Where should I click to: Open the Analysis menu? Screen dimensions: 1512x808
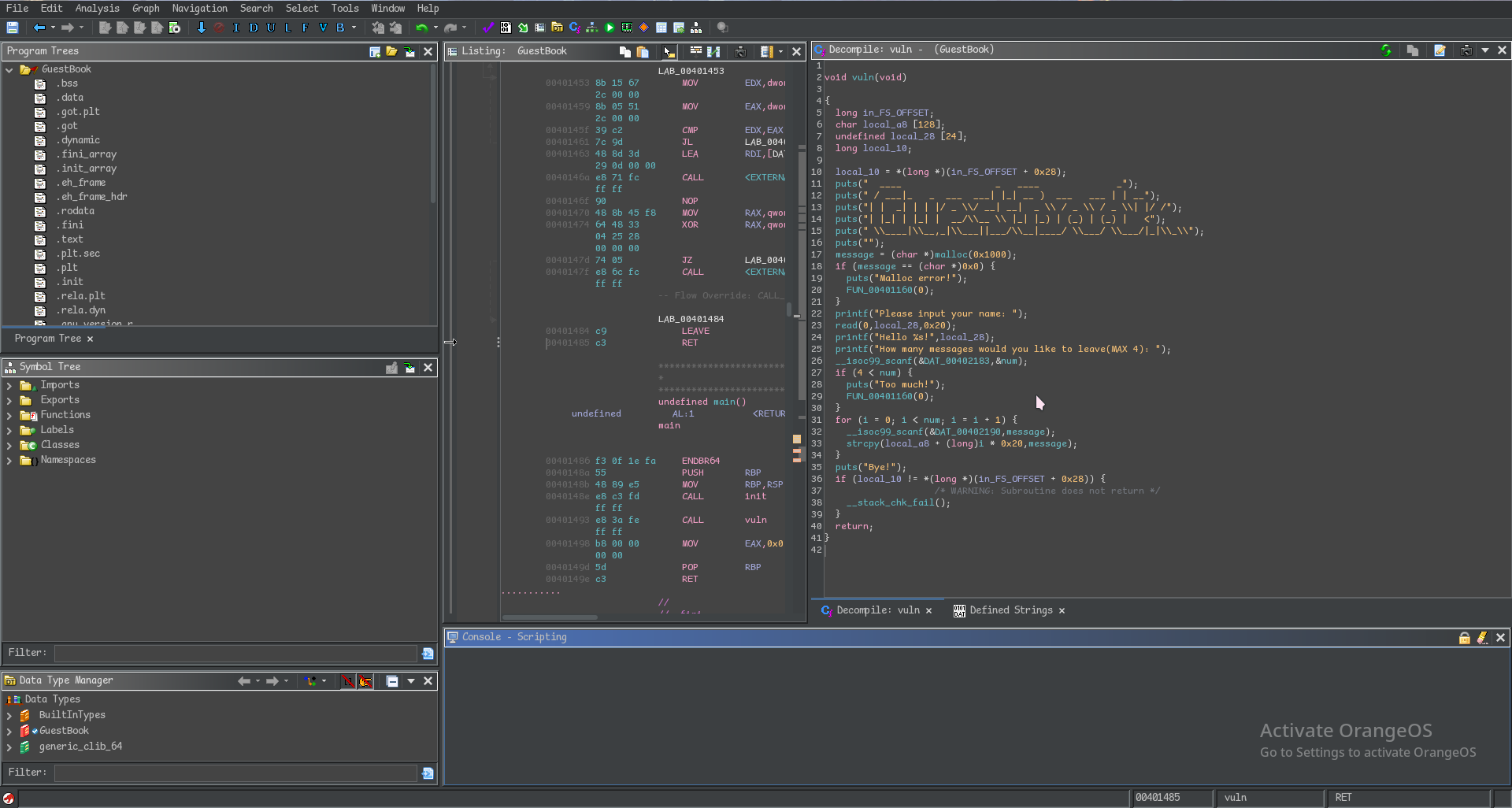97,8
